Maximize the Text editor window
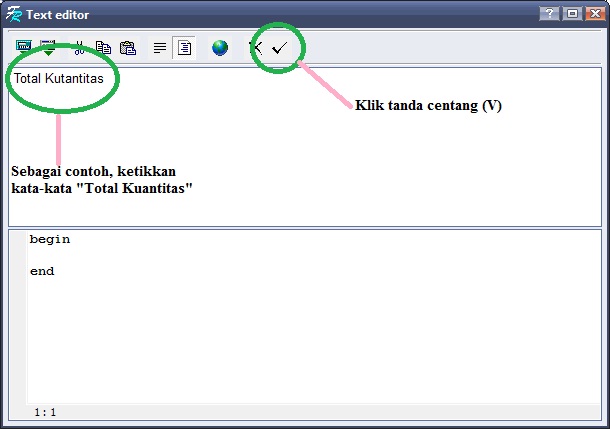The width and height of the screenshot is (610, 429). (572, 14)
